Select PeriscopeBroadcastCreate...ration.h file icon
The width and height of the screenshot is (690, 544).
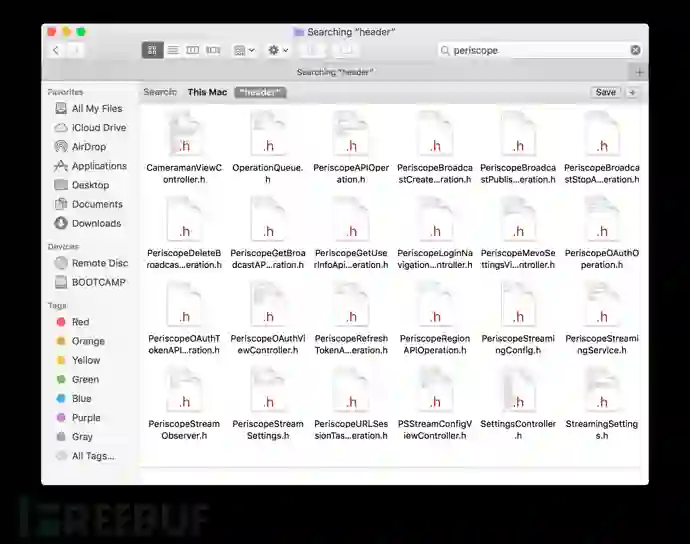(435, 134)
